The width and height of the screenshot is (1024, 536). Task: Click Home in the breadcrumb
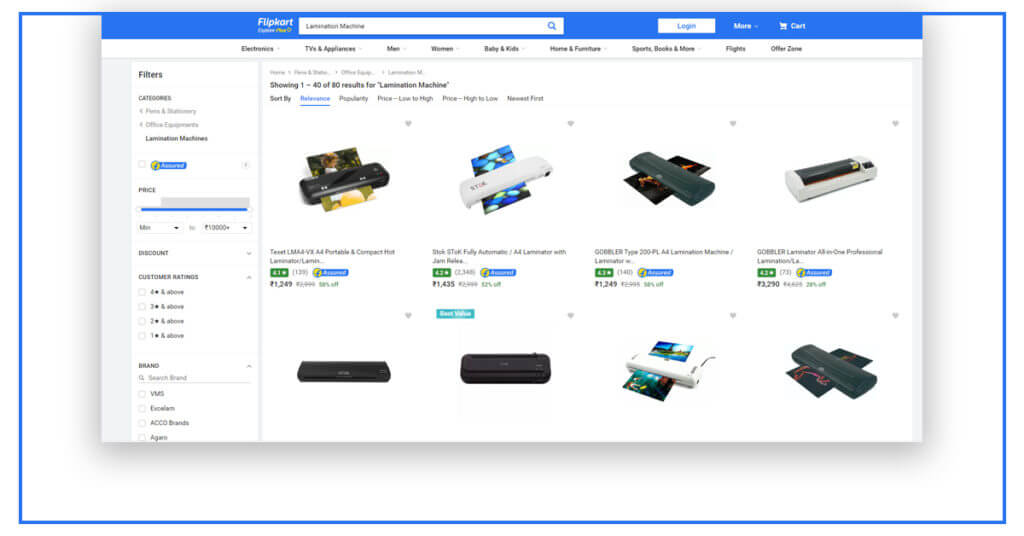pos(278,72)
